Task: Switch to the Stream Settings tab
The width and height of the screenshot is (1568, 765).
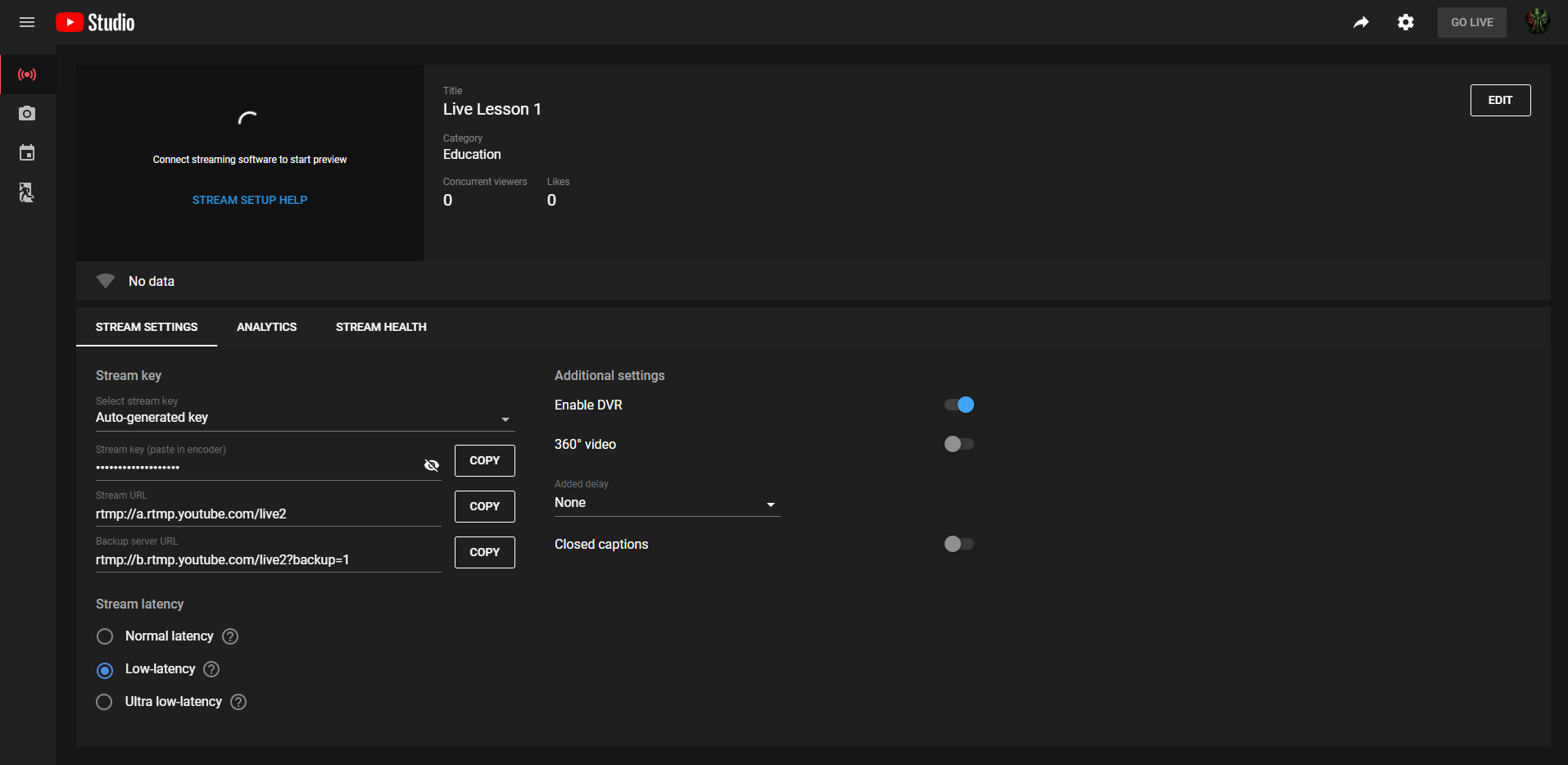Action: [x=147, y=327]
